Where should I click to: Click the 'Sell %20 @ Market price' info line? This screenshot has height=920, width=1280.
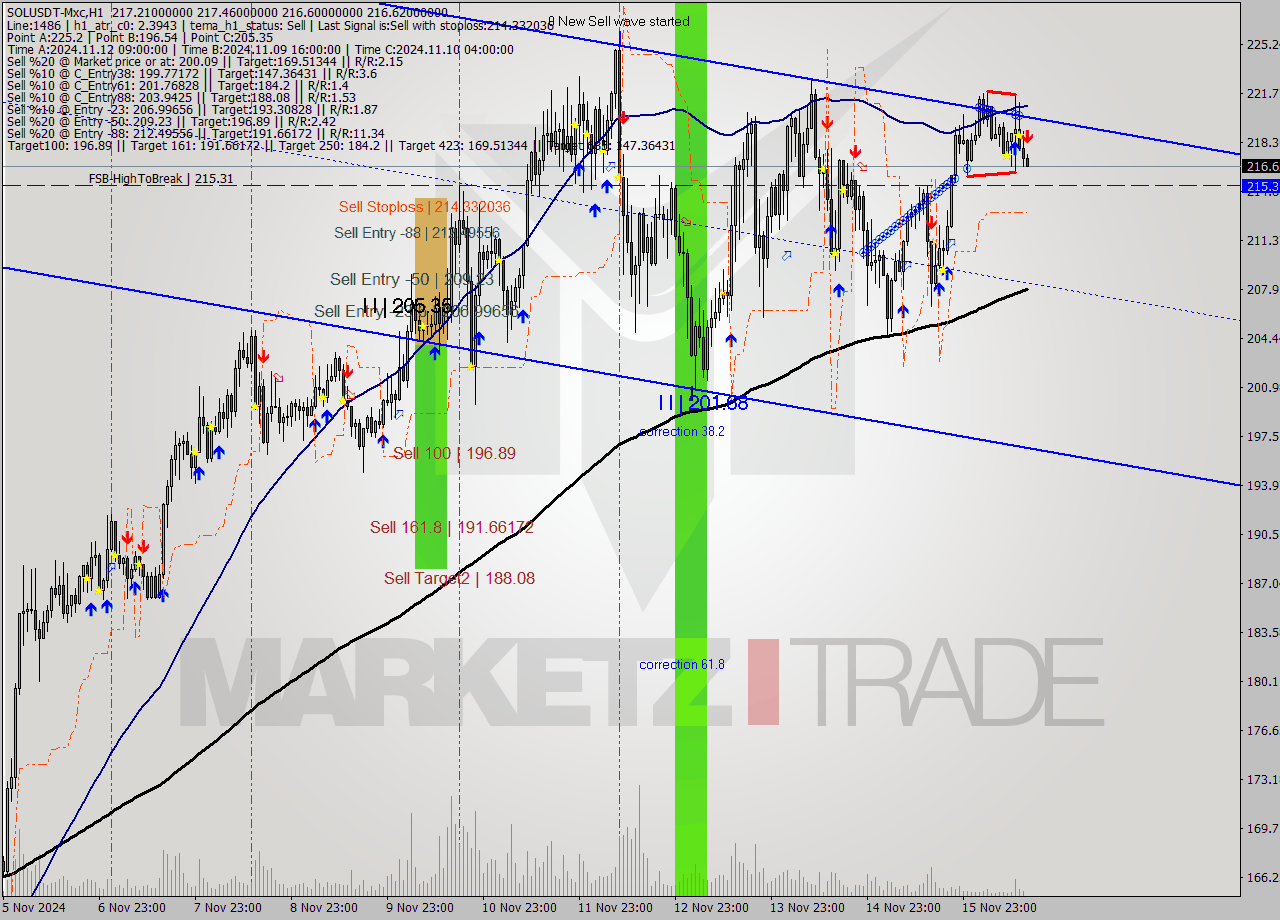(x=204, y=62)
